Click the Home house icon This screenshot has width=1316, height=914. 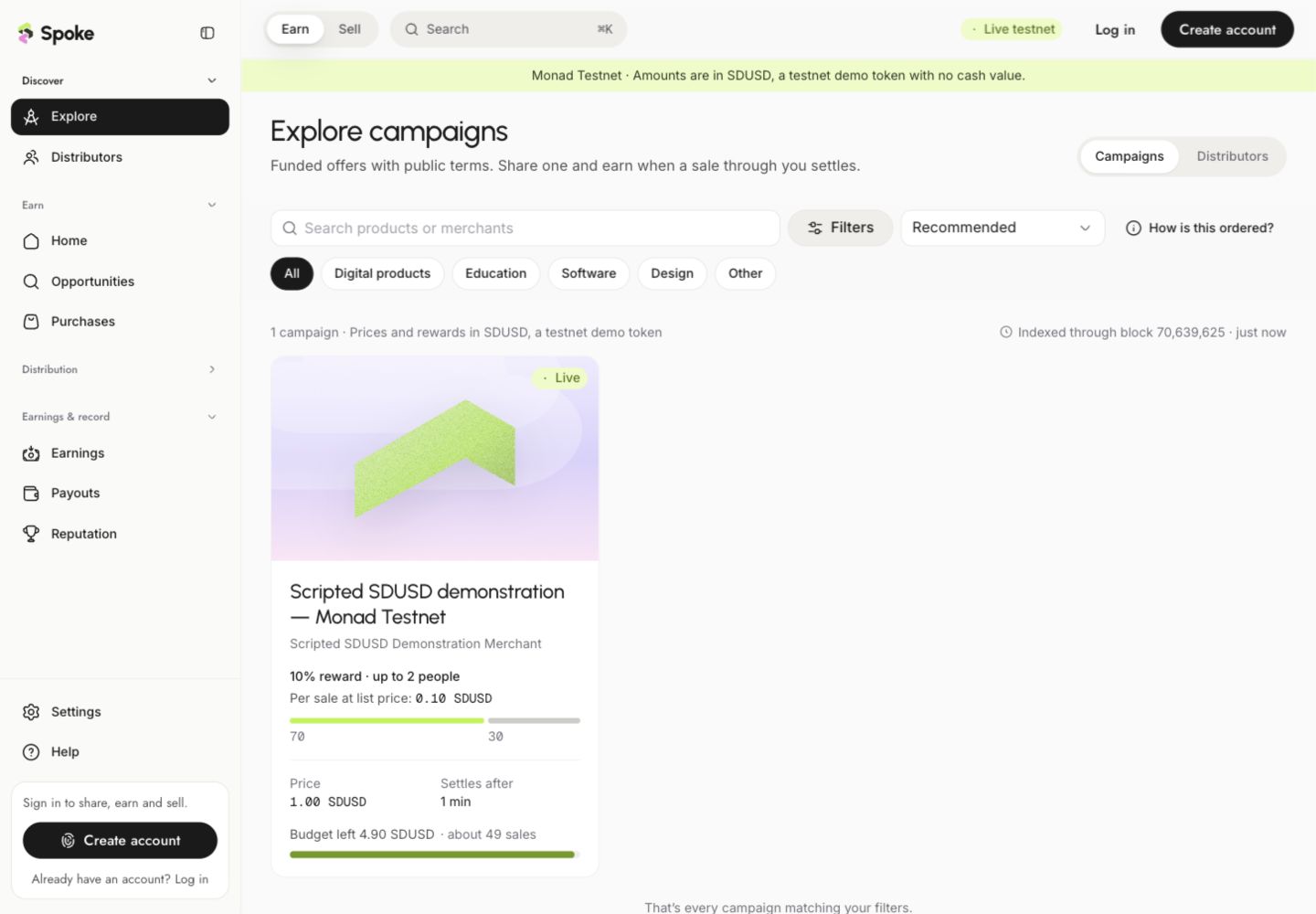(31, 241)
